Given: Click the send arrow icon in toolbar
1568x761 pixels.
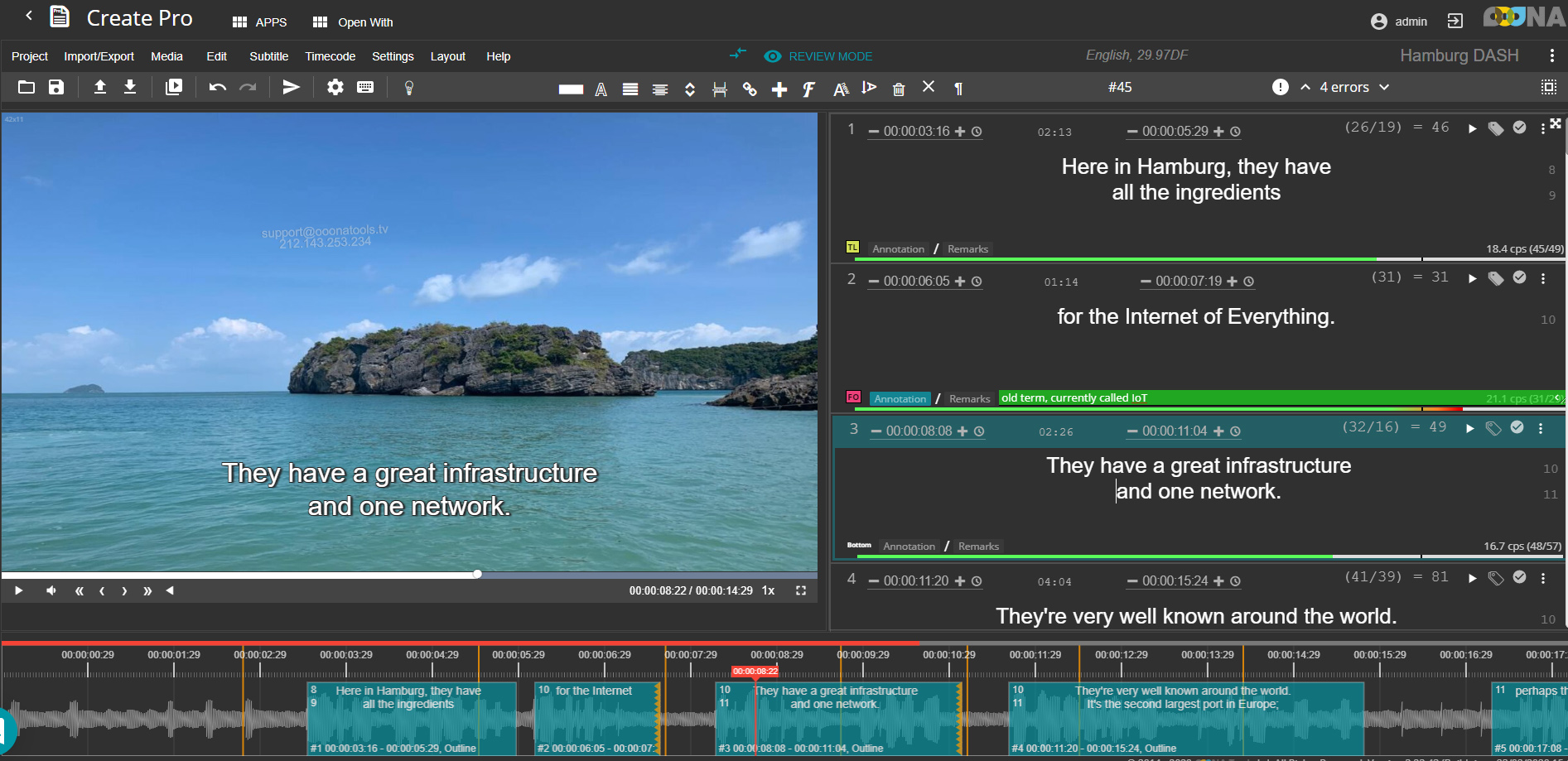Looking at the screenshot, I should (291, 87).
